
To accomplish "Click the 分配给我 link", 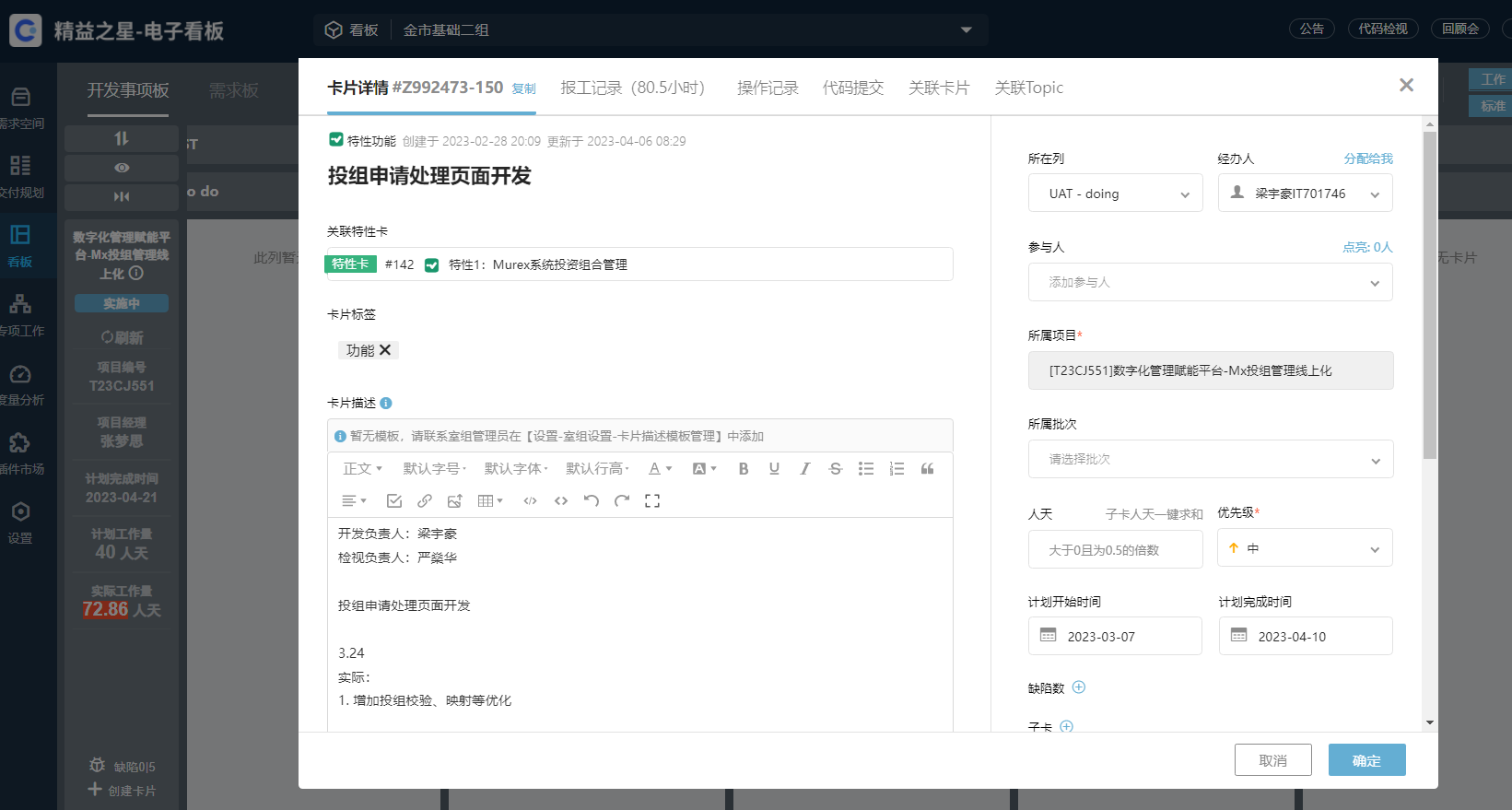I will [x=1368, y=158].
